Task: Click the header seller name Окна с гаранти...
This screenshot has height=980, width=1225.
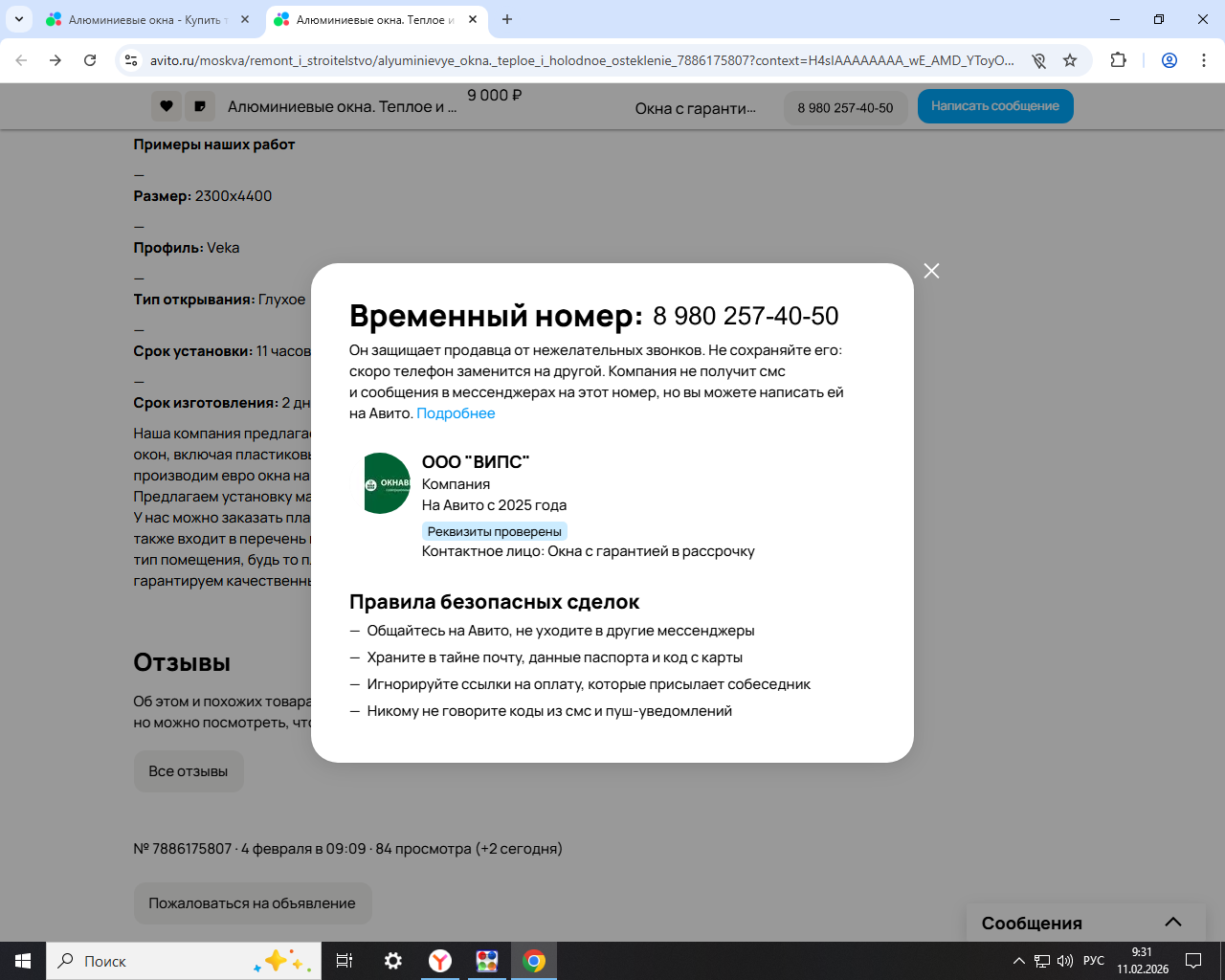Action: point(696,108)
